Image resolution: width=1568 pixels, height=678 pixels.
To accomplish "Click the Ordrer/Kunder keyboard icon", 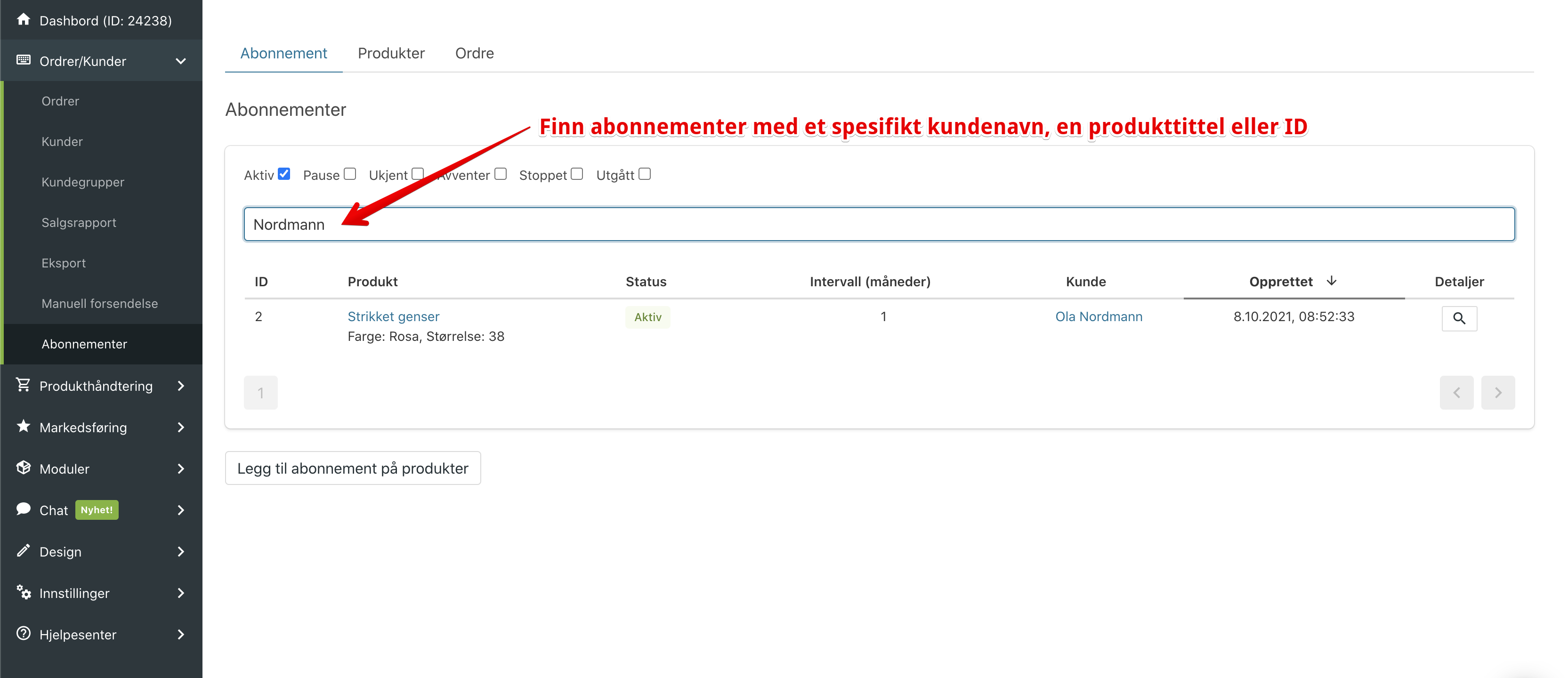I will (x=23, y=60).
